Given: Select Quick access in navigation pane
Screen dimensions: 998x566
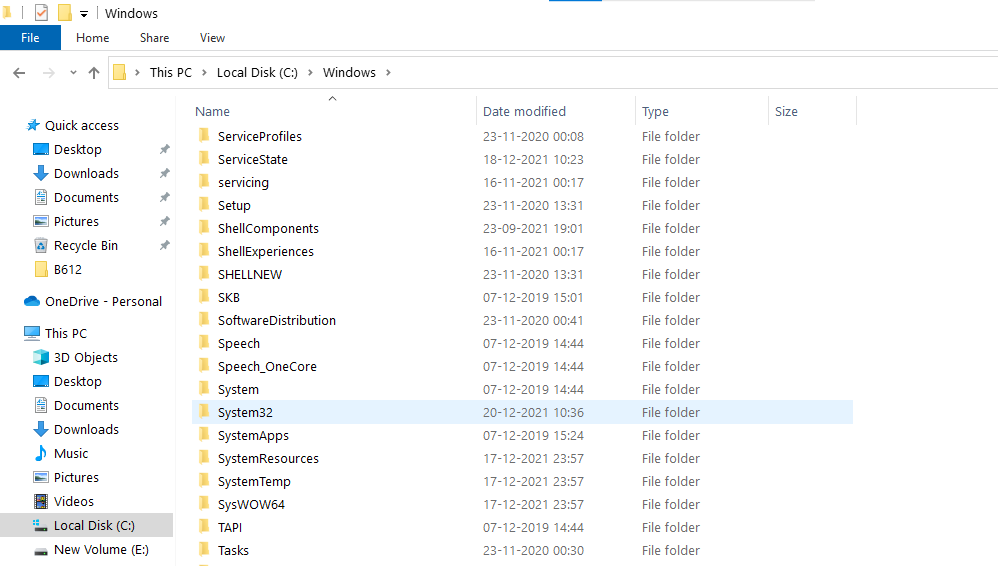Looking at the screenshot, I should pos(81,125).
